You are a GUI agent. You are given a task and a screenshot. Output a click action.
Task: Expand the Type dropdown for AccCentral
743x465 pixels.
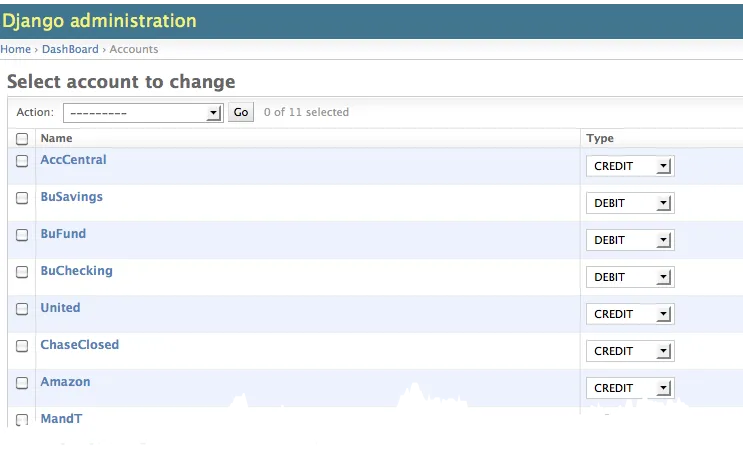point(630,166)
